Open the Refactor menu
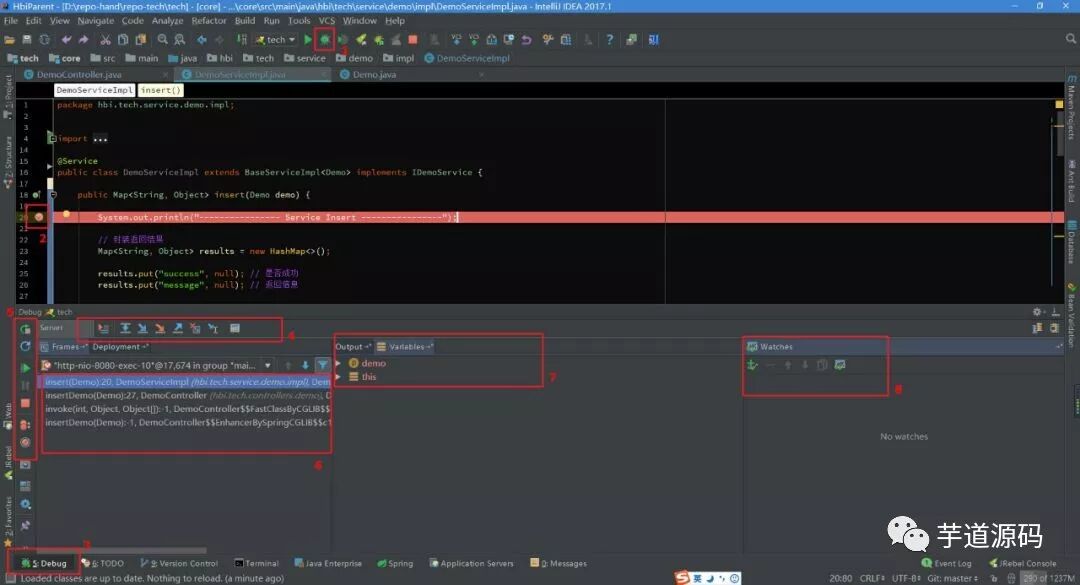 coord(209,21)
